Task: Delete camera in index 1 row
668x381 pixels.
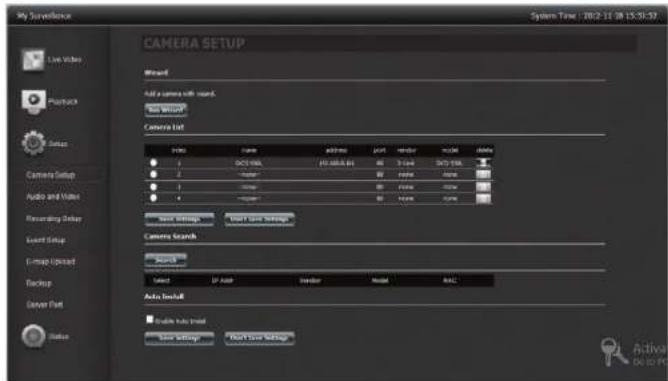Action: [x=483, y=163]
